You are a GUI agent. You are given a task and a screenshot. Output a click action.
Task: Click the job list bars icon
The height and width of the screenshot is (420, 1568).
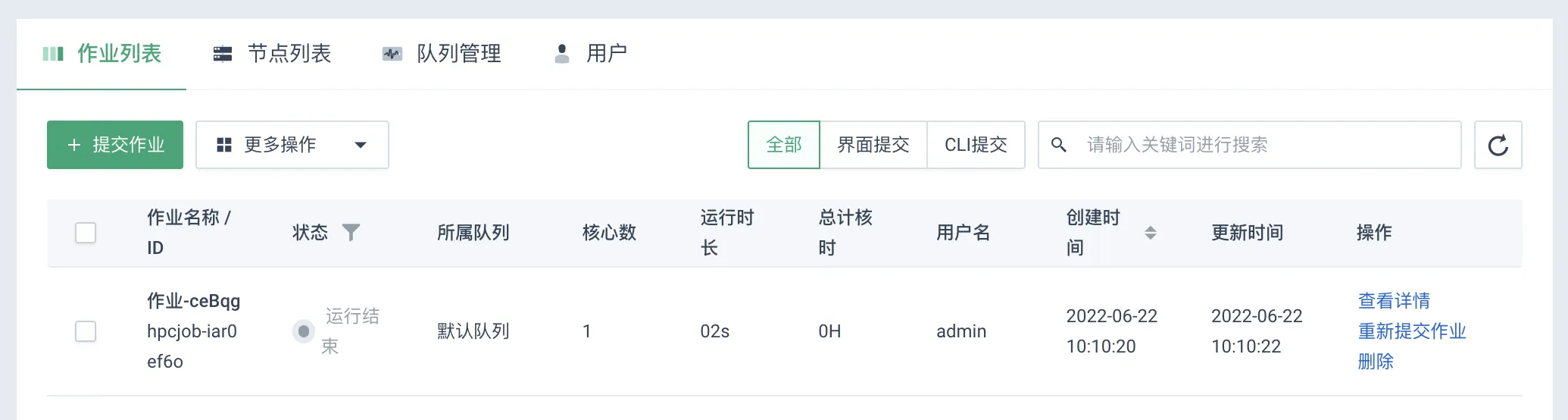[x=53, y=54]
